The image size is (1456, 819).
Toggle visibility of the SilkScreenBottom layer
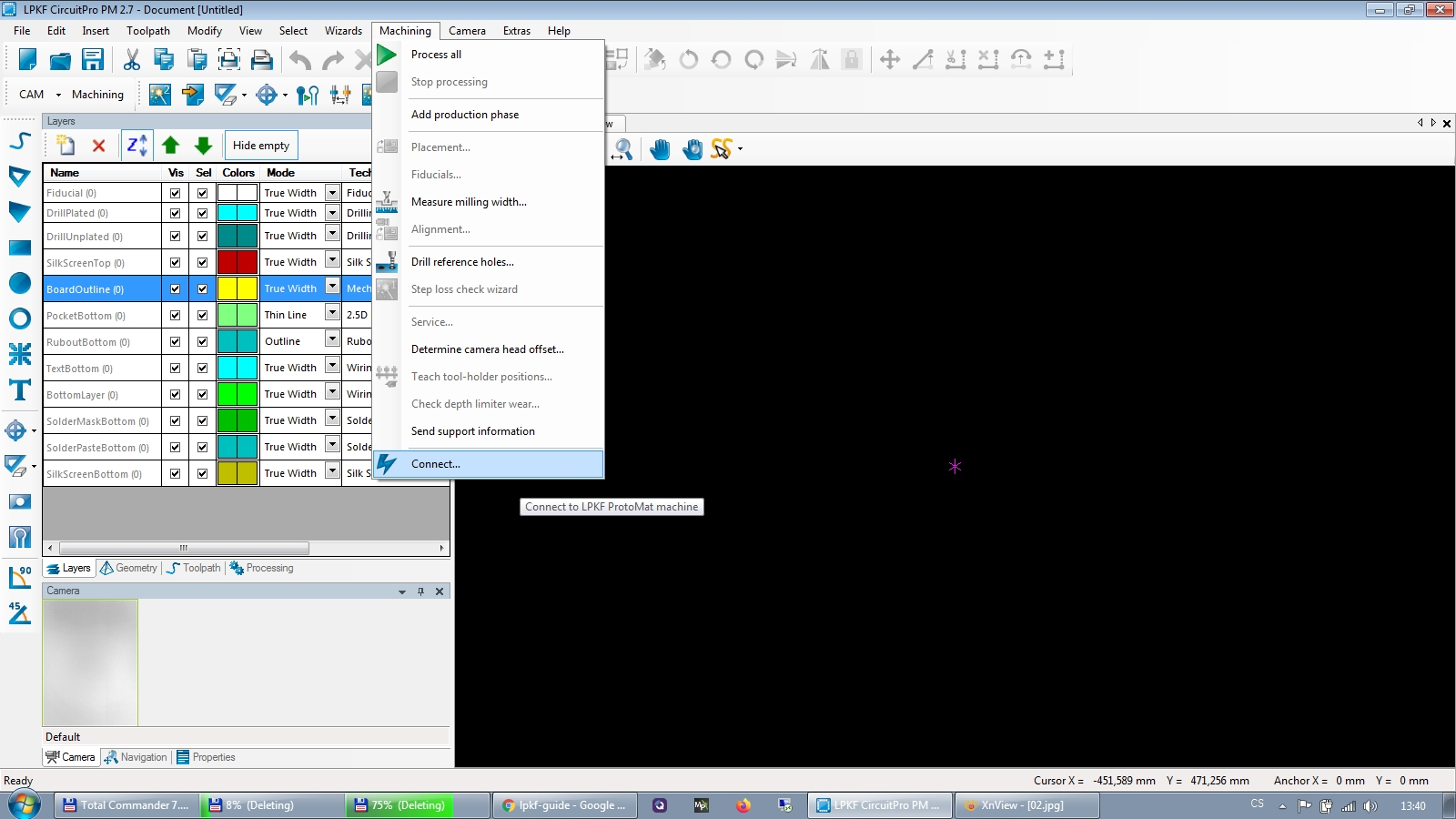tap(175, 473)
